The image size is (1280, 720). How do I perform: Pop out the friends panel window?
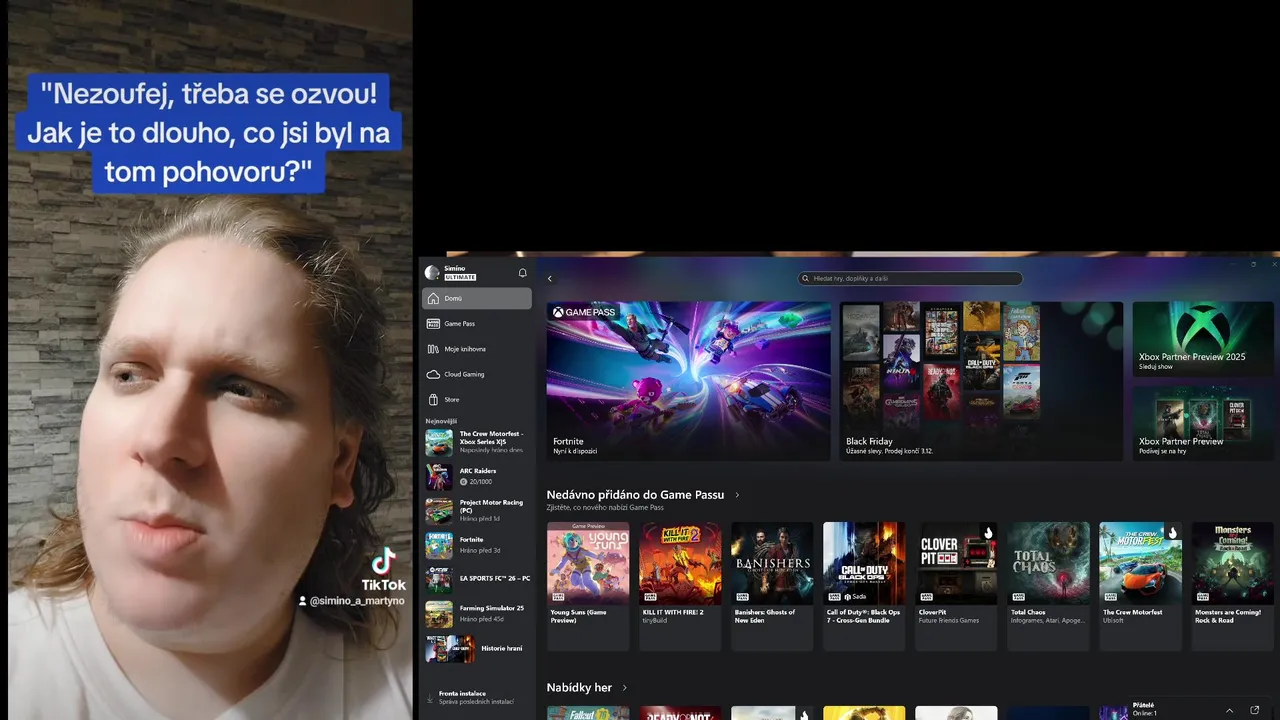(x=1255, y=710)
